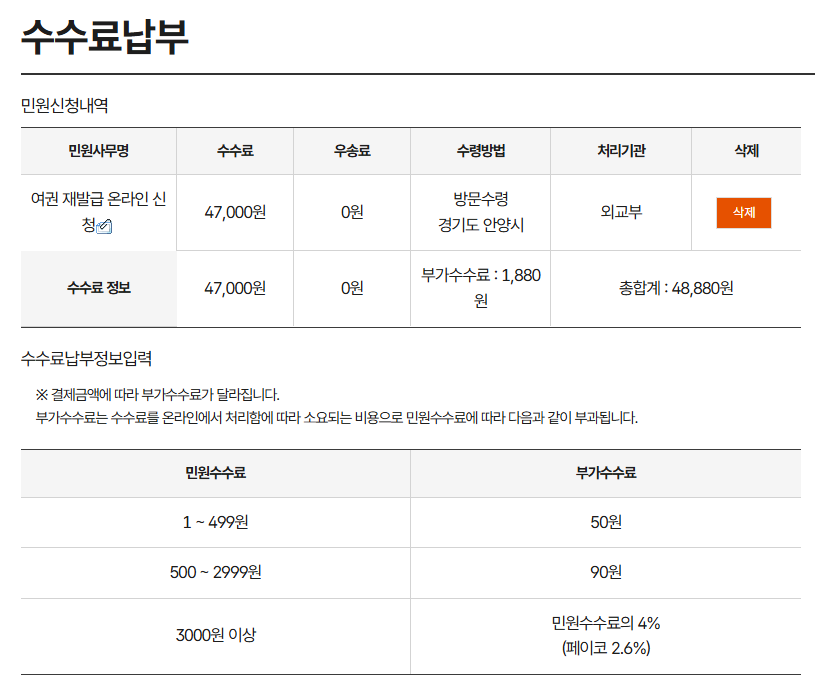This screenshot has width=815, height=689.
Task: Click the 삭제 column header
Action: (740, 150)
